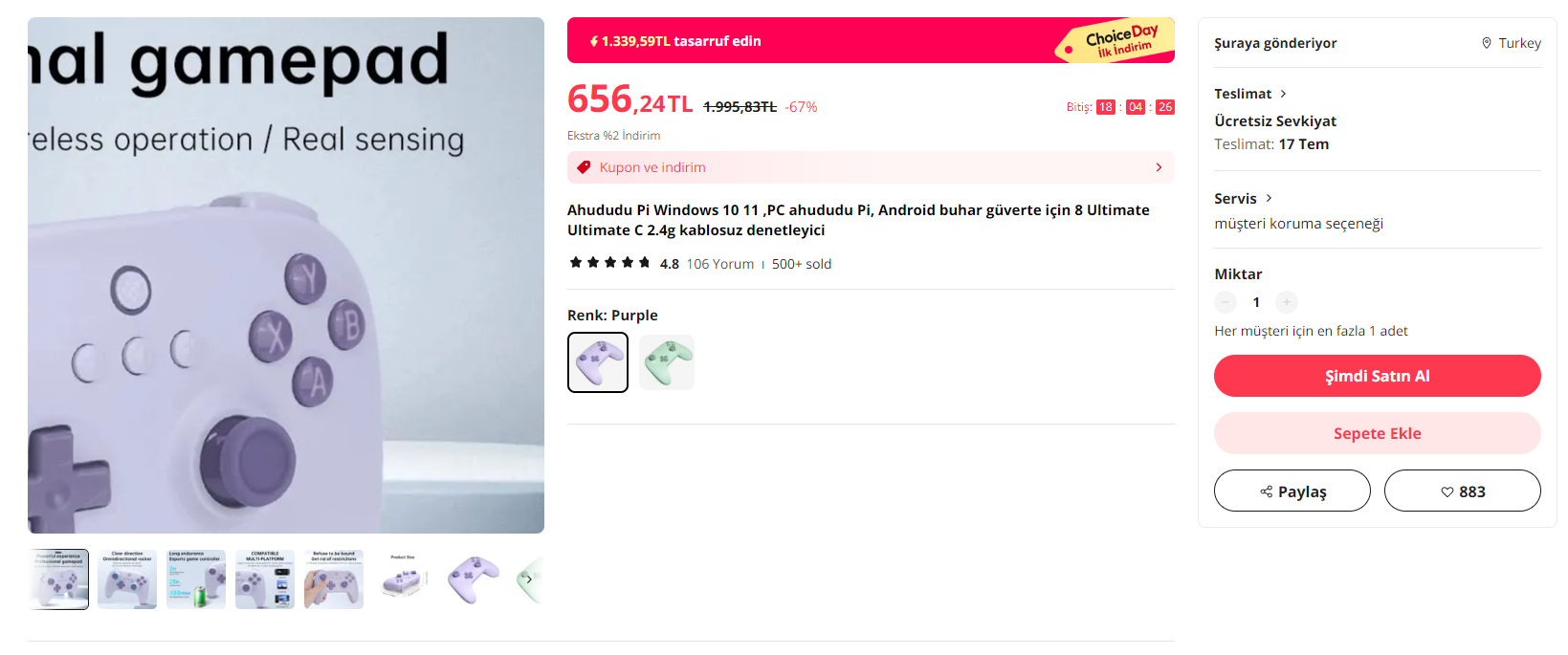Expand the Servis section chevron

(1269, 198)
